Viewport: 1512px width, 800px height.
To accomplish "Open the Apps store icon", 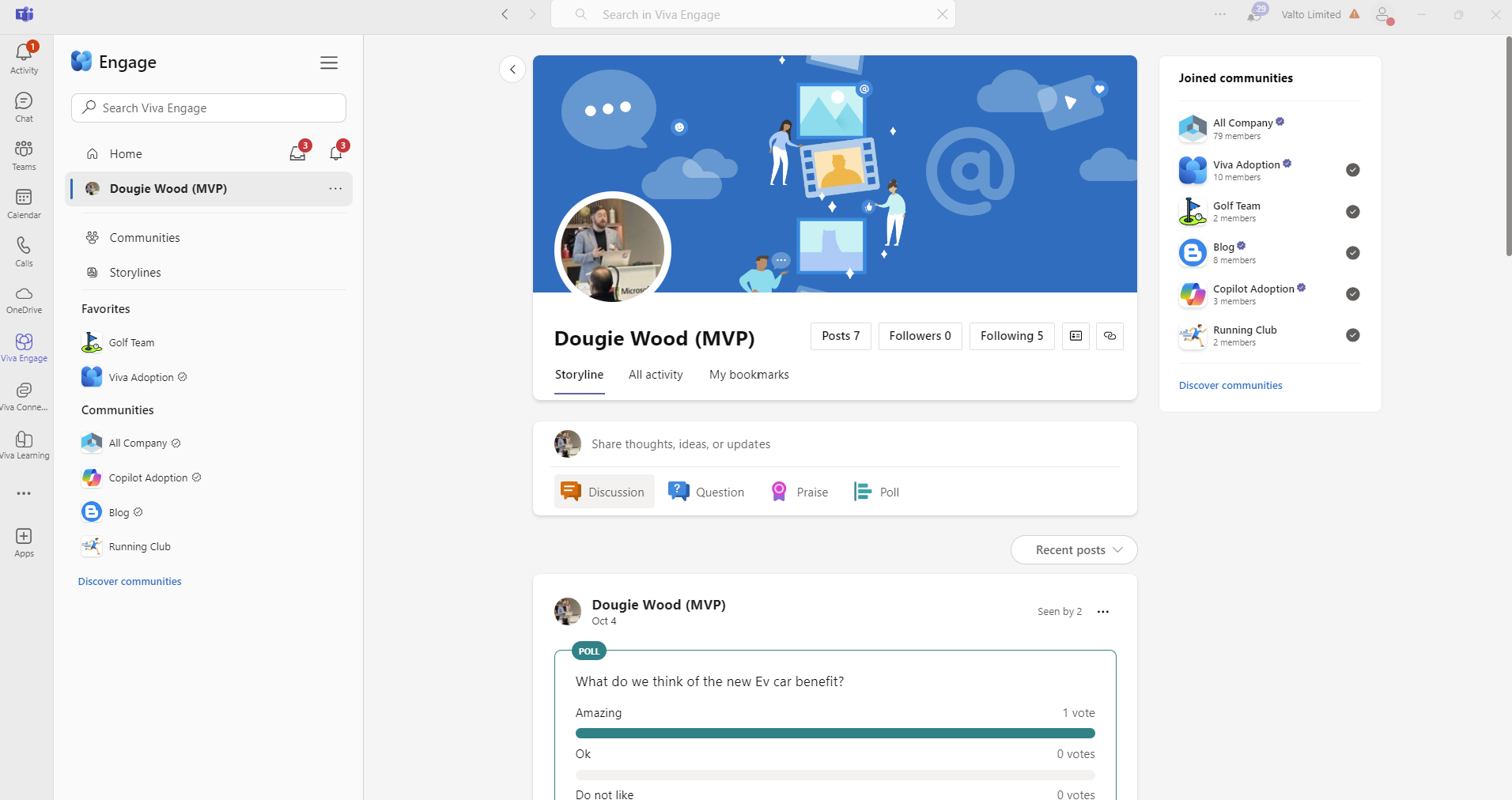I will tap(25, 542).
